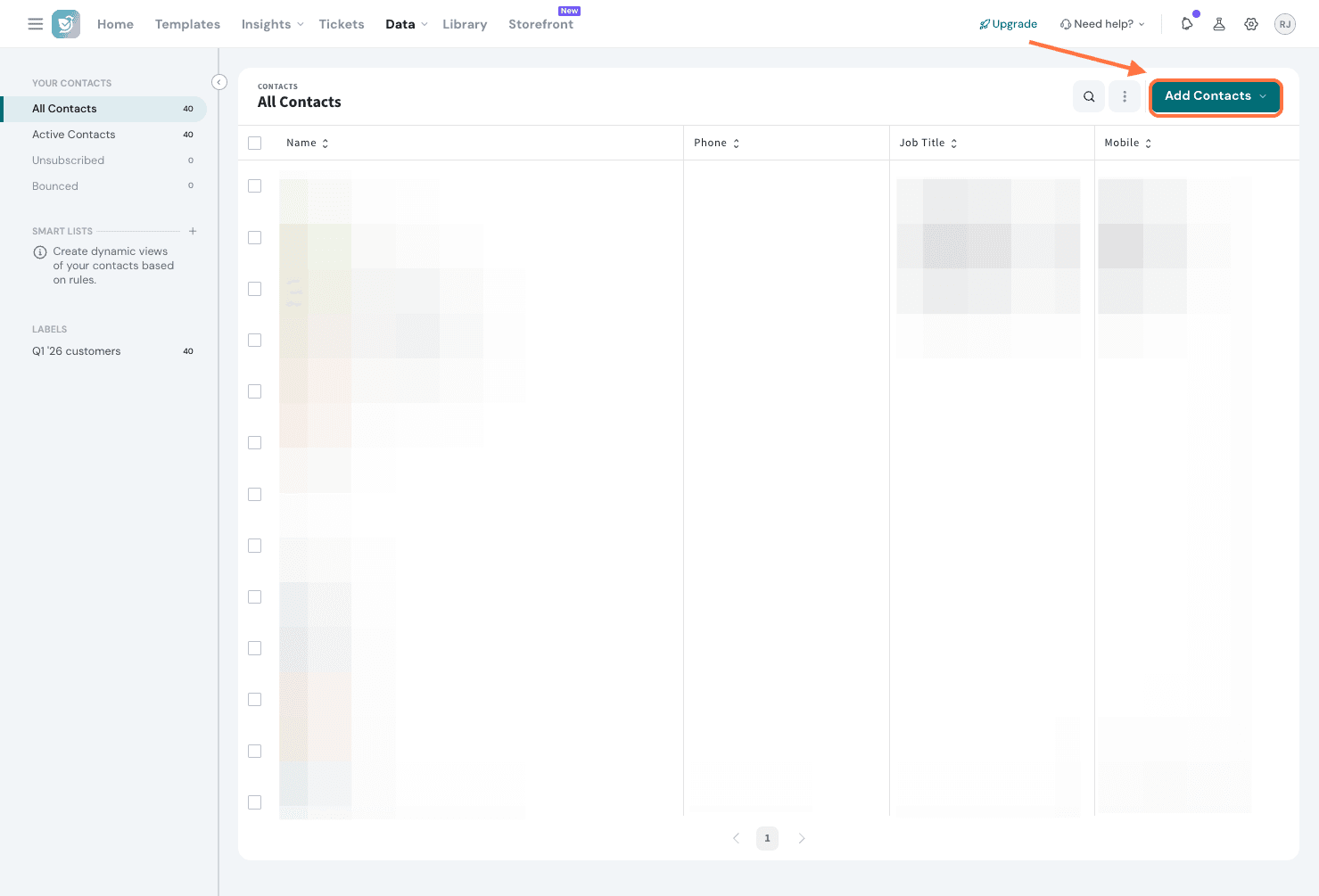Viewport: 1319px width, 896px height.
Task: Open the hamburger navigation menu
Action: click(36, 24)
